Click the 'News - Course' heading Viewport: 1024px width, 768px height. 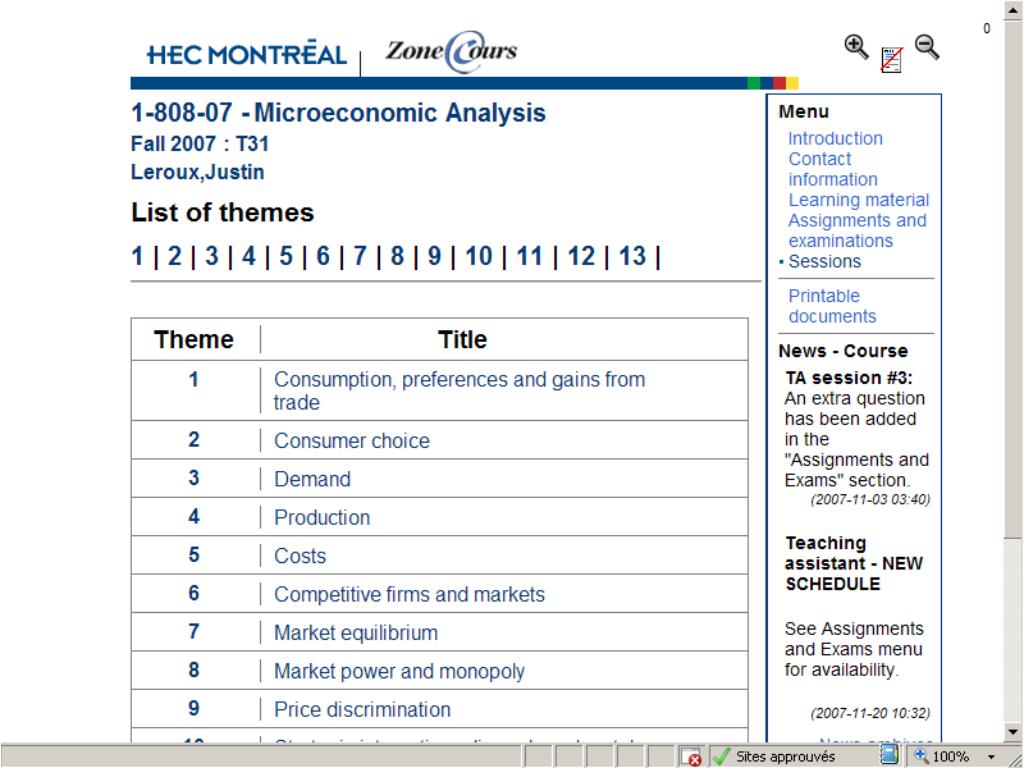pos(843,351)
